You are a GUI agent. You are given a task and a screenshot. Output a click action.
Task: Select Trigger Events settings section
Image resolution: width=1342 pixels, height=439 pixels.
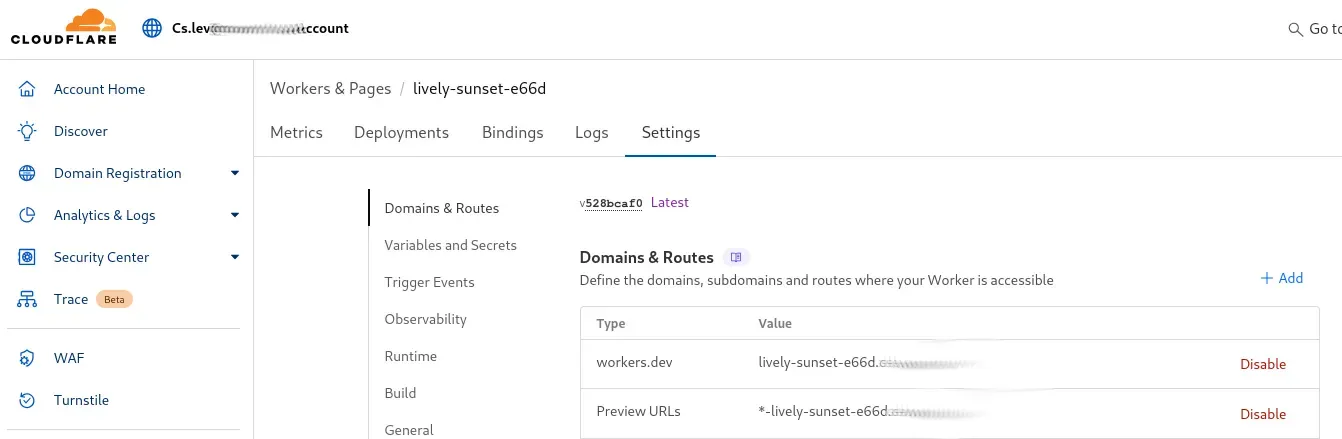pos(429,282)
